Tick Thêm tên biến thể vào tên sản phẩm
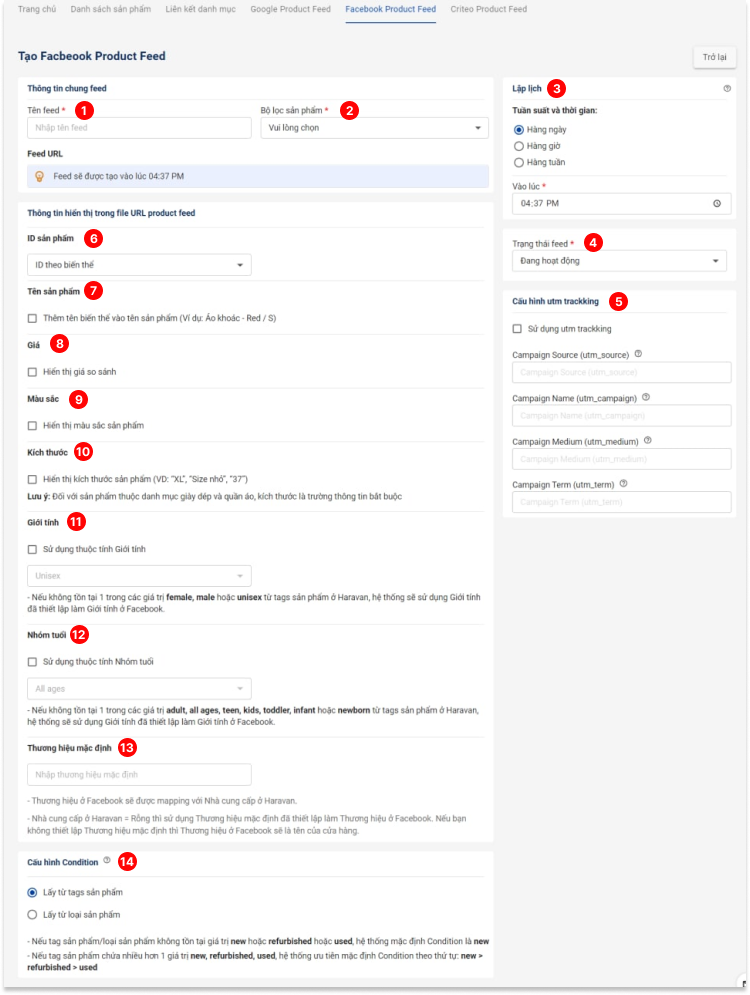This screenshot has width=750, height=995. coord(32,319)
